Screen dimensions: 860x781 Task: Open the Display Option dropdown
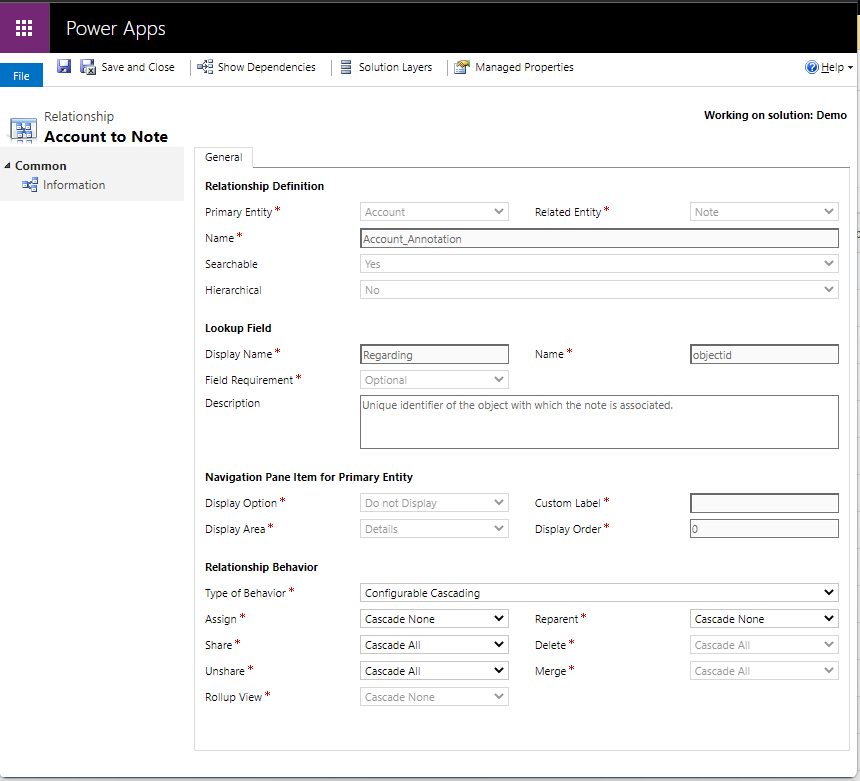434,502
